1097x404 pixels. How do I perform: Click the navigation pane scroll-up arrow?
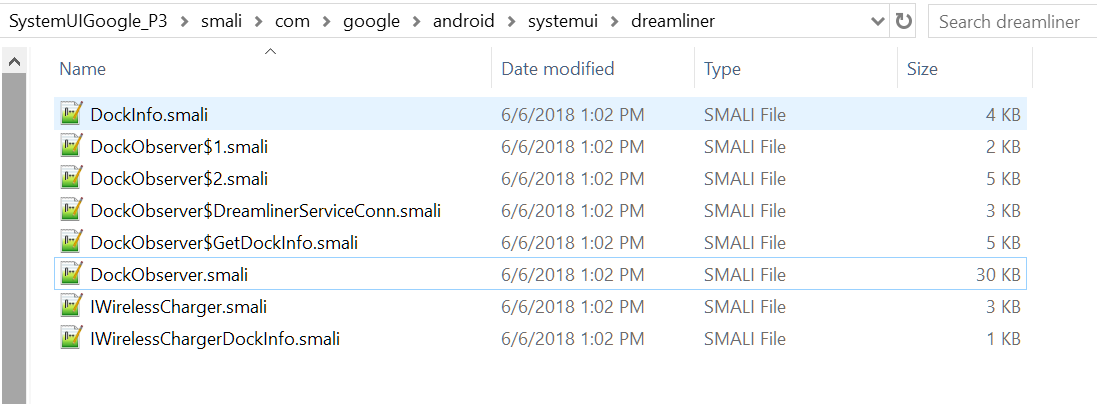coord(14,62)
